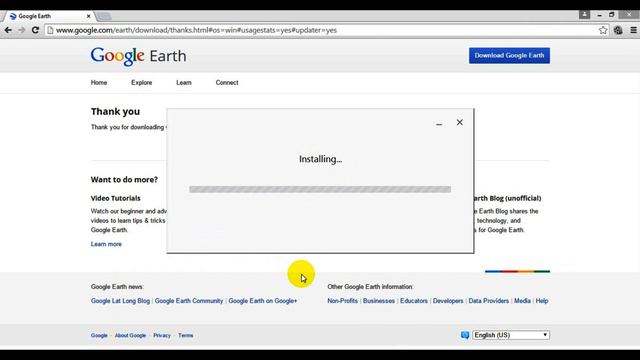Open the Businesses link

point(379,301)
